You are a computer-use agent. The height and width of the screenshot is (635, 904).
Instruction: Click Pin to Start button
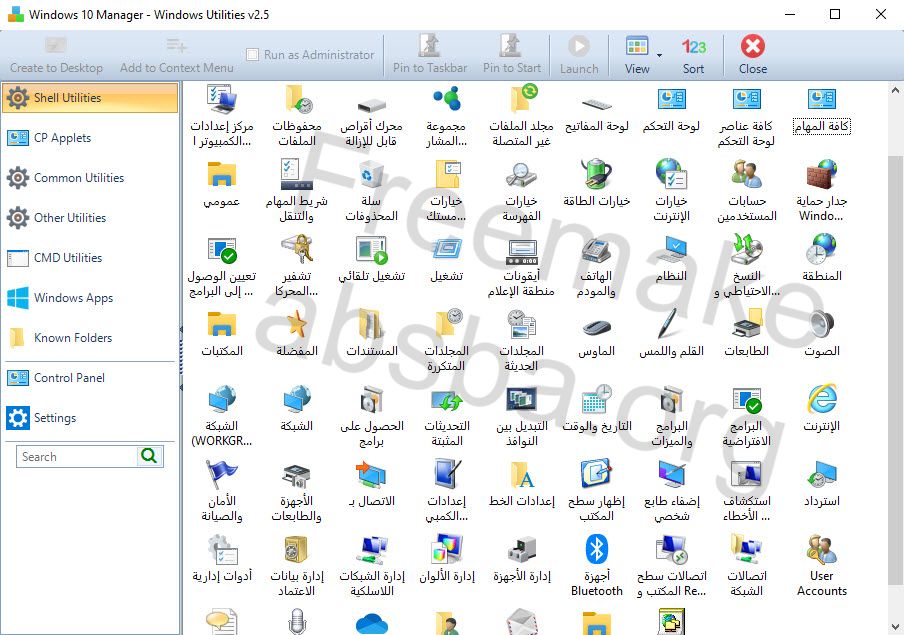(512, 55)
